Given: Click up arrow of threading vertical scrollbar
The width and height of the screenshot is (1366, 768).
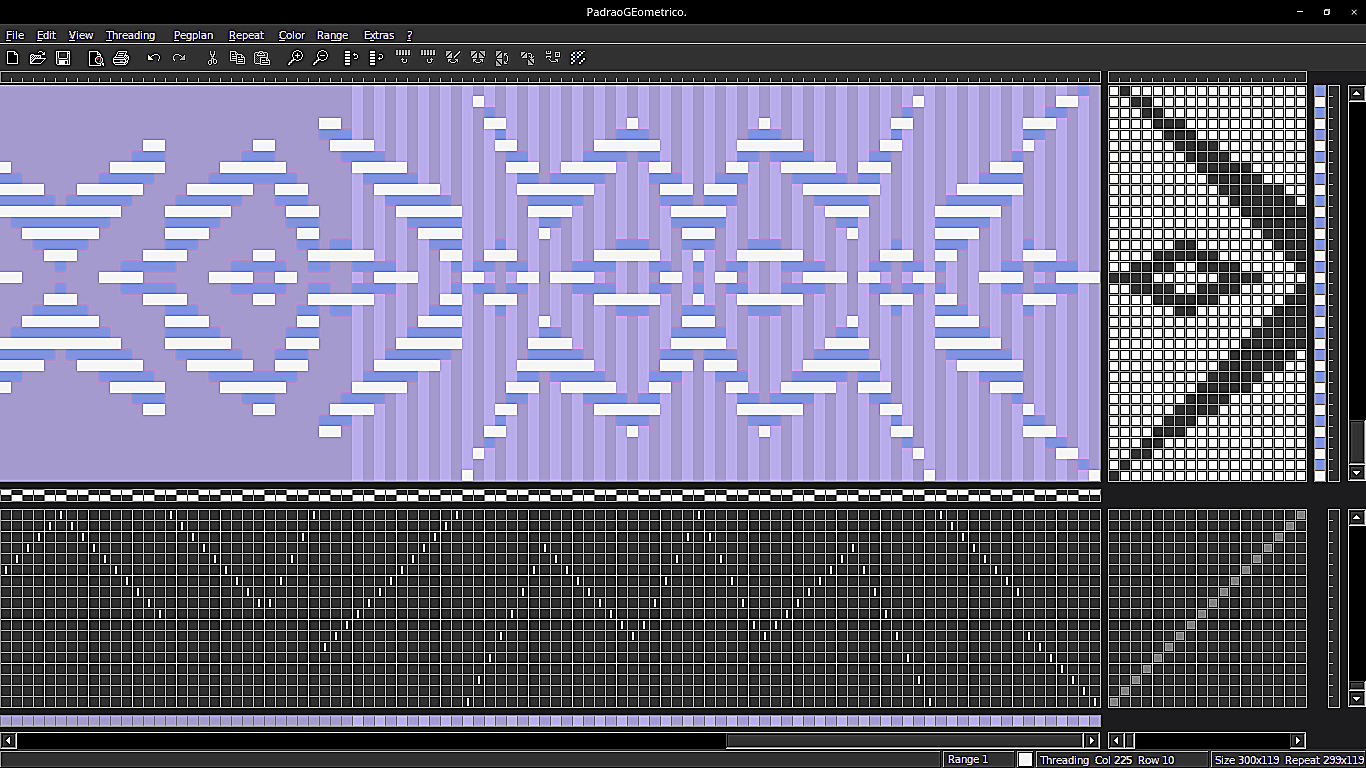Looking at the screenshot, I should point(1357,517).
